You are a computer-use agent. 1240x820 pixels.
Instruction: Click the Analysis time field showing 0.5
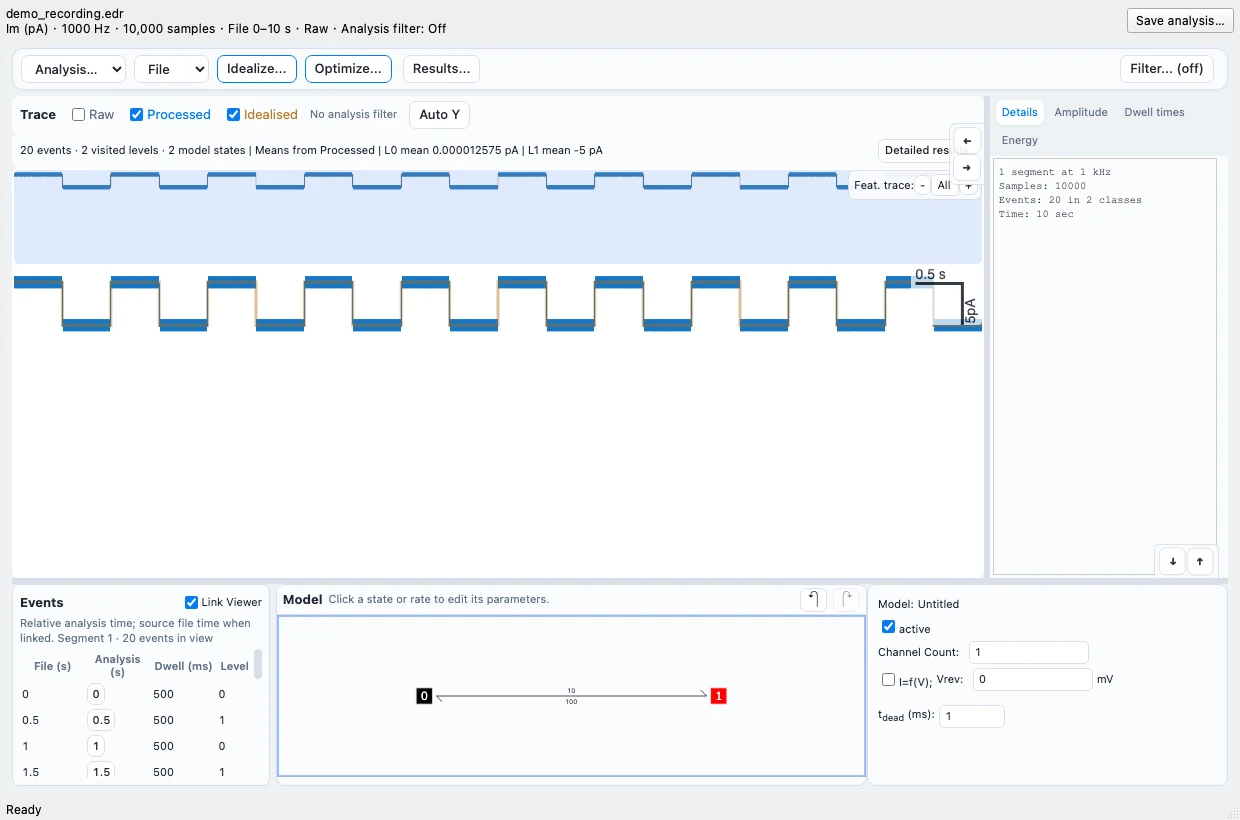point(101,720)
